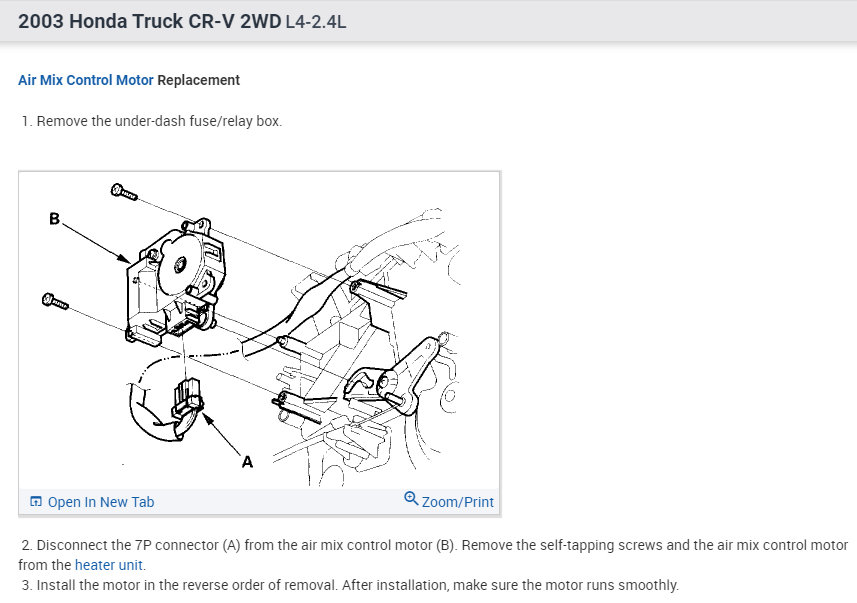Viewport: 857px width, 603px height.
Task: Click the lower self-tapping screw in the diagram
Action: pos(55,301)
